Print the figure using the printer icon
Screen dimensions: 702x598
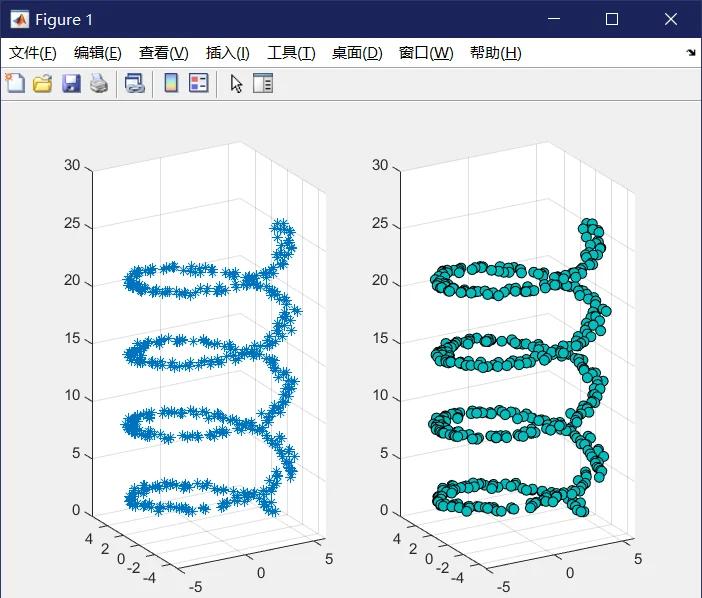(x=98, y=84)
